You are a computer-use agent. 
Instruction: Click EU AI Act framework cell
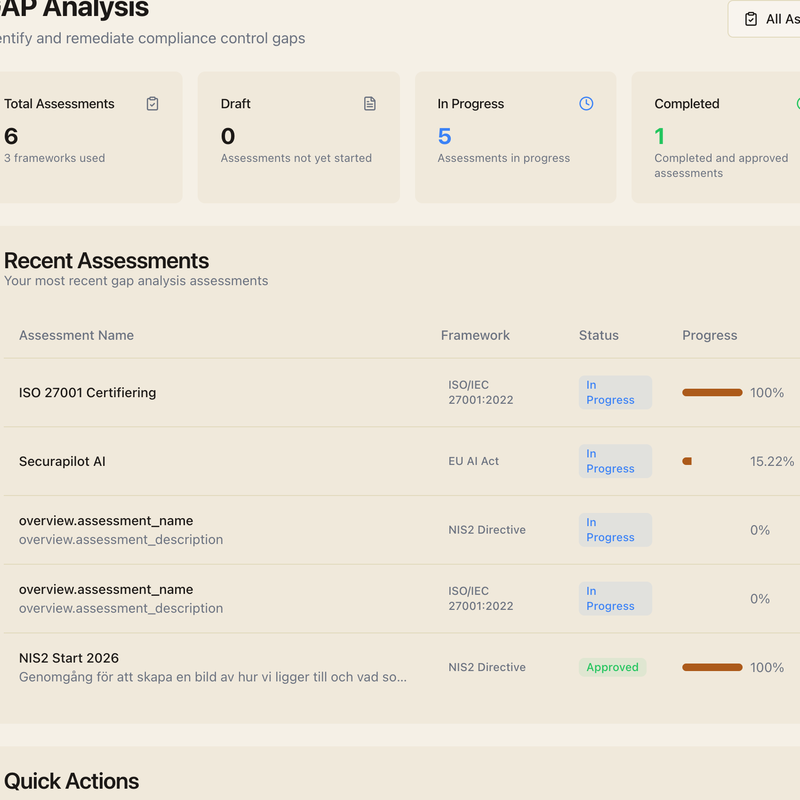pos(473,461)
